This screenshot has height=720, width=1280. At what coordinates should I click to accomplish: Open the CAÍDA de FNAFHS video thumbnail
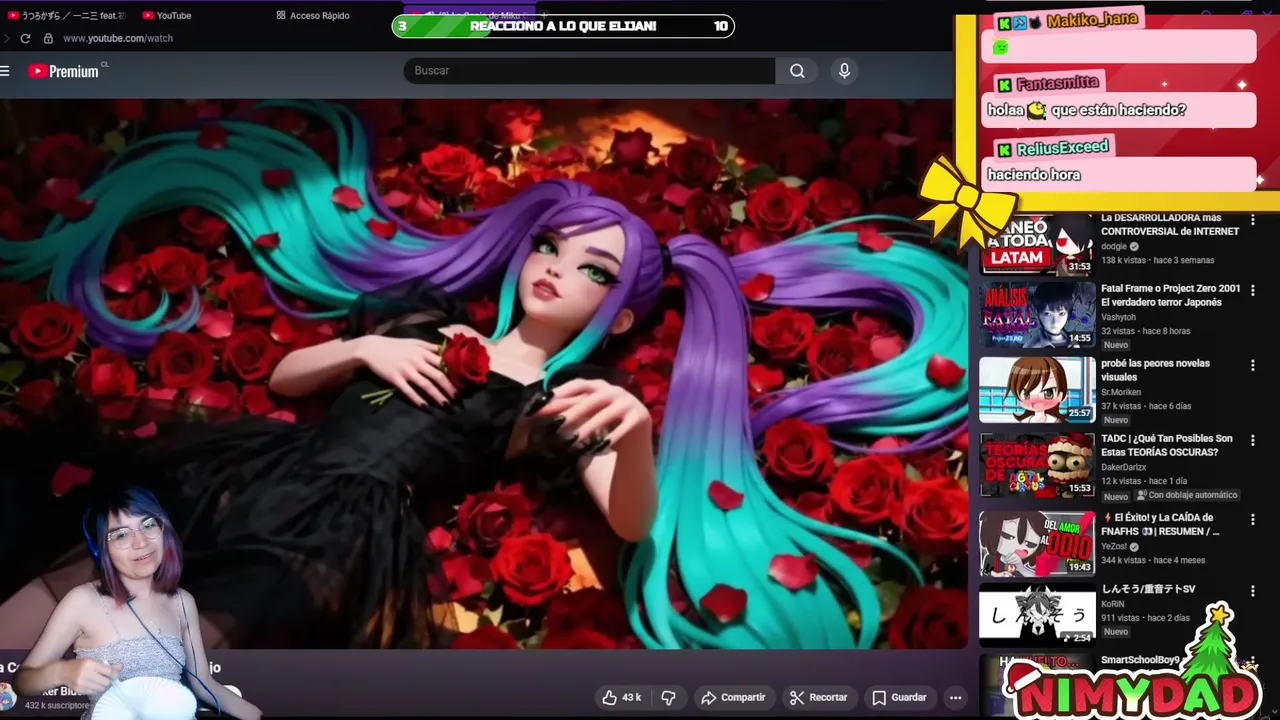tap(1037, 543)
